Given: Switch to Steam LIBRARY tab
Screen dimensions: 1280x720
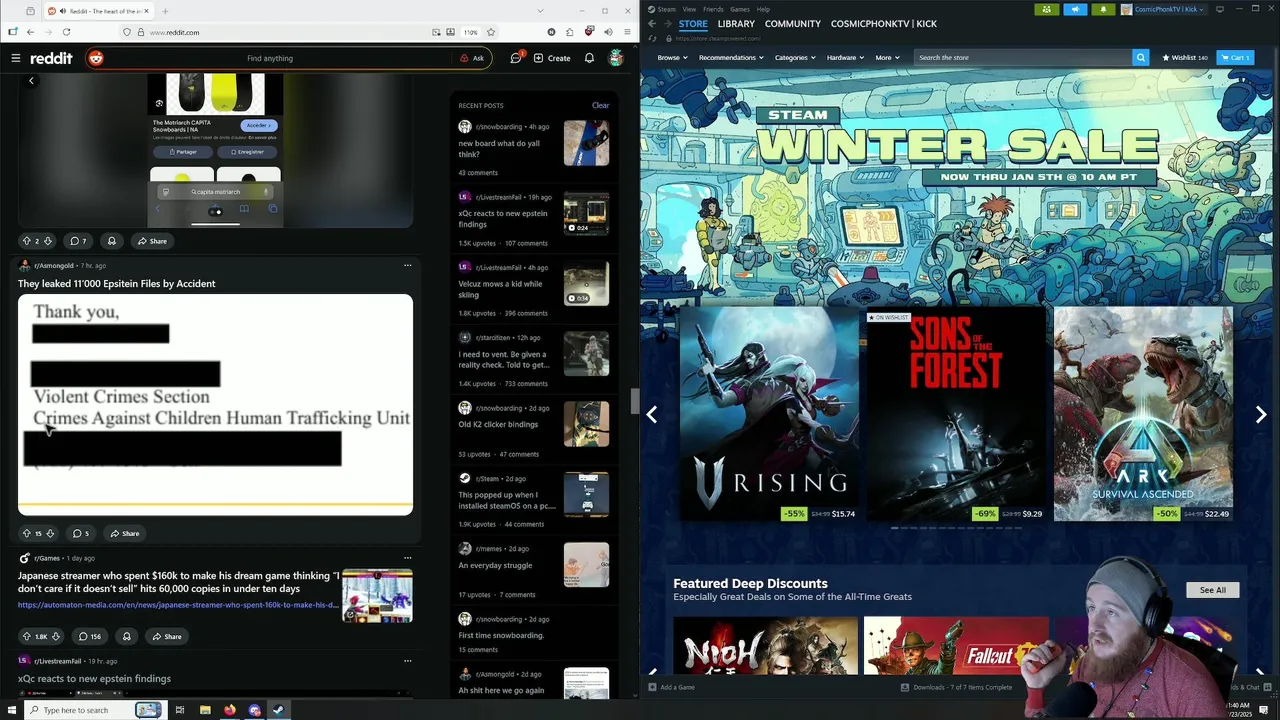Looking at the screenshot, I should [x=736, y=24].
